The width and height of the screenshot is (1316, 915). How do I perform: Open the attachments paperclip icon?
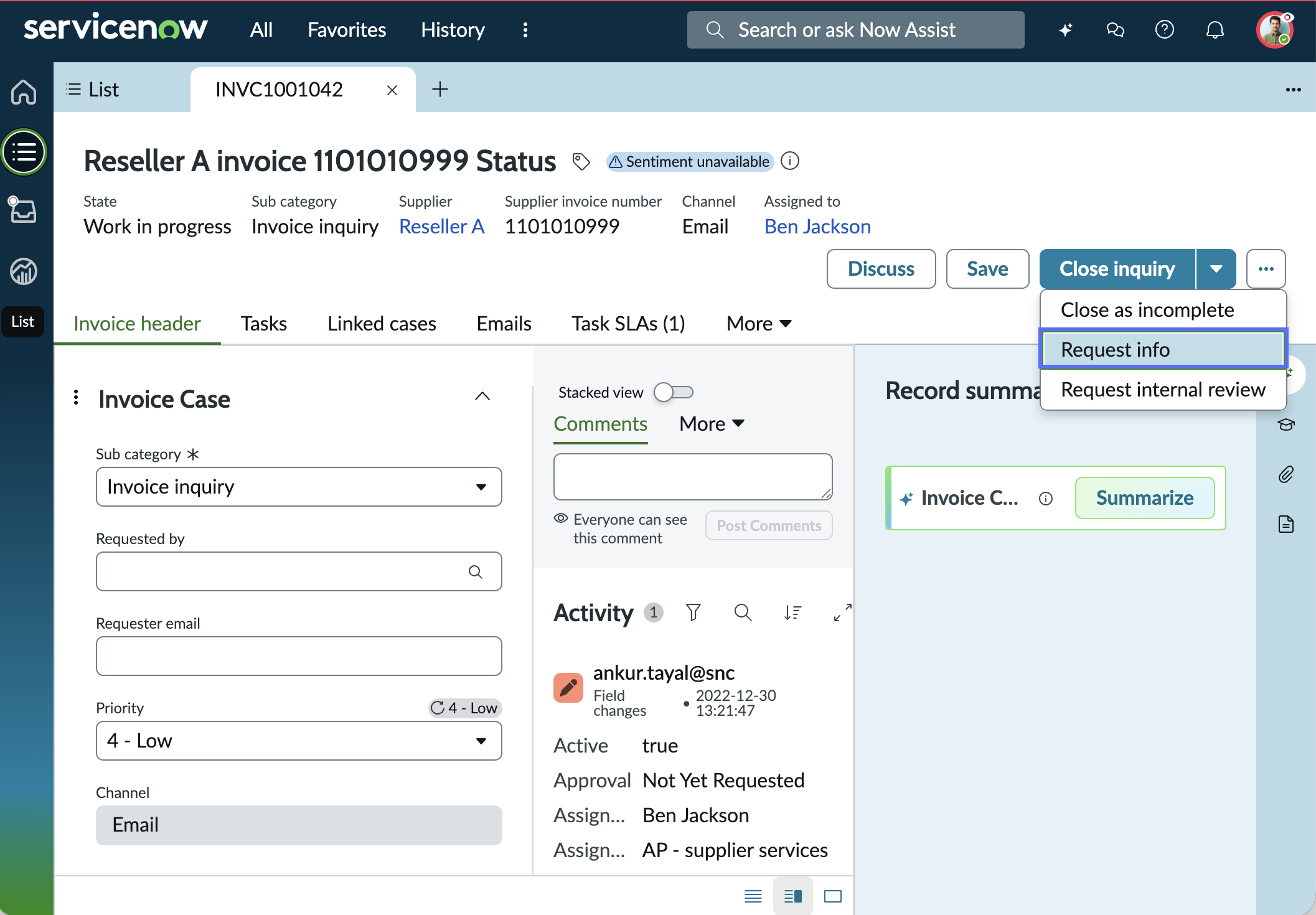1286,474
